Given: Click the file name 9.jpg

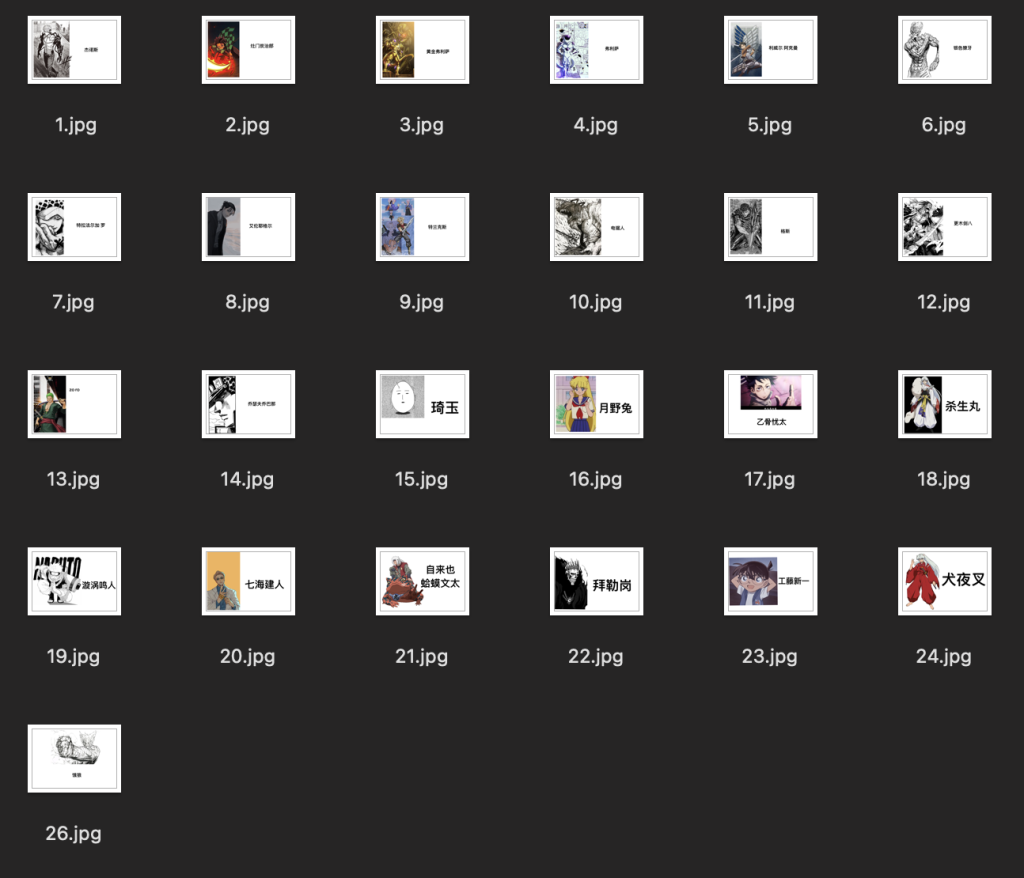Looking at the screenshot, I should point(422,302).
